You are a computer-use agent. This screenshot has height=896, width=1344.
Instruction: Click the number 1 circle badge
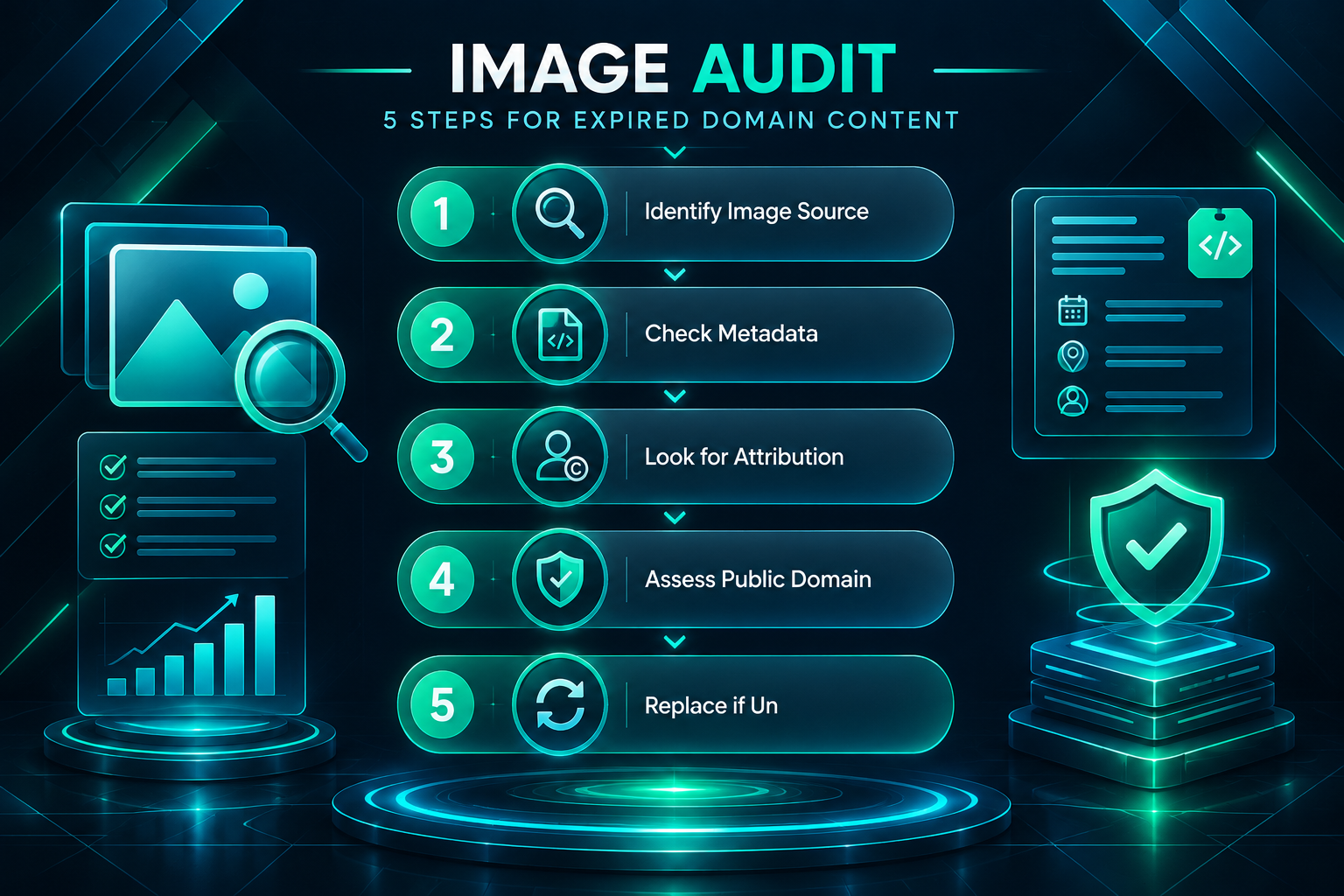point(442,213)
